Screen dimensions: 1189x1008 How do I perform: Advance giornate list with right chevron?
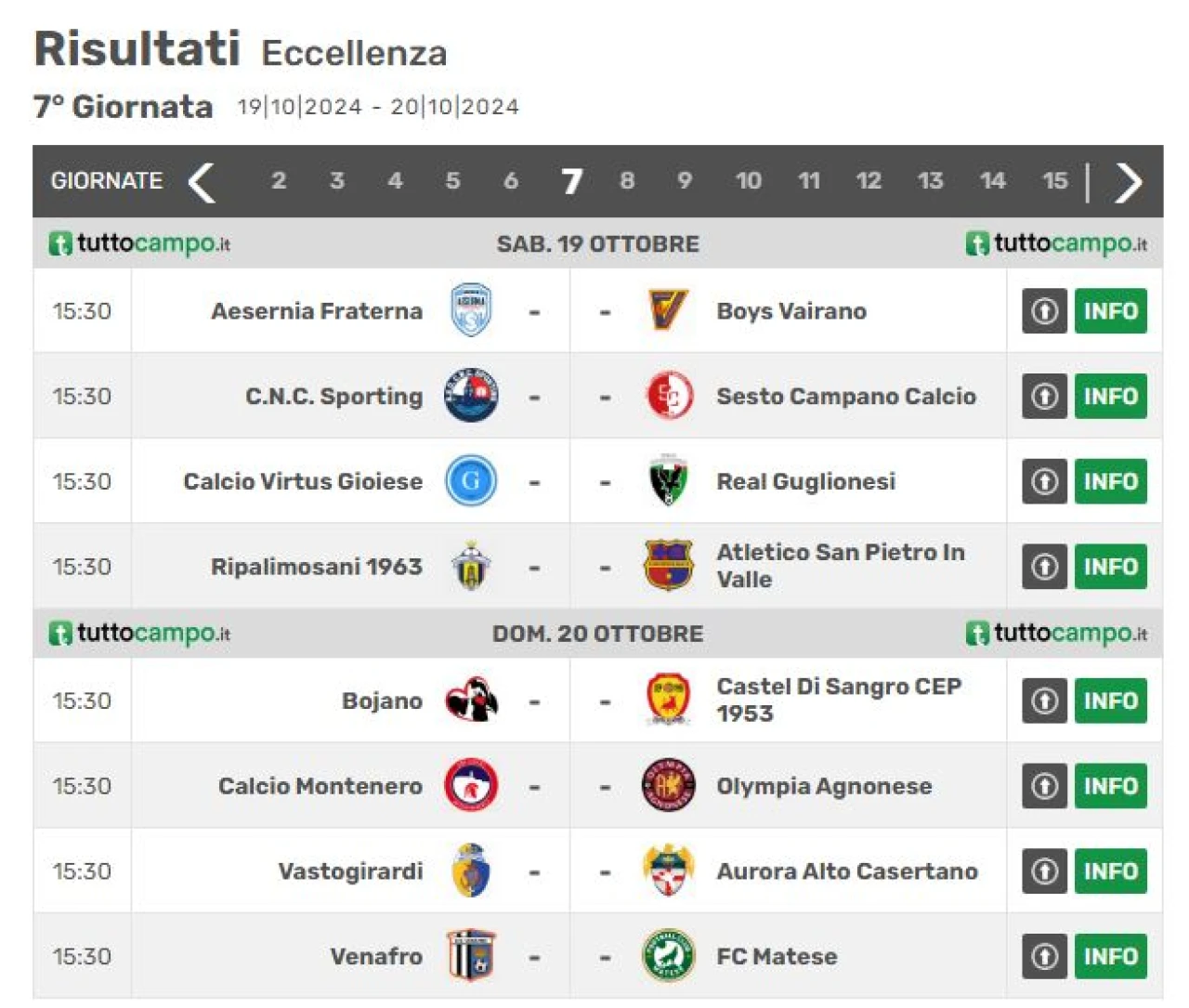[x=1128, y=181]
